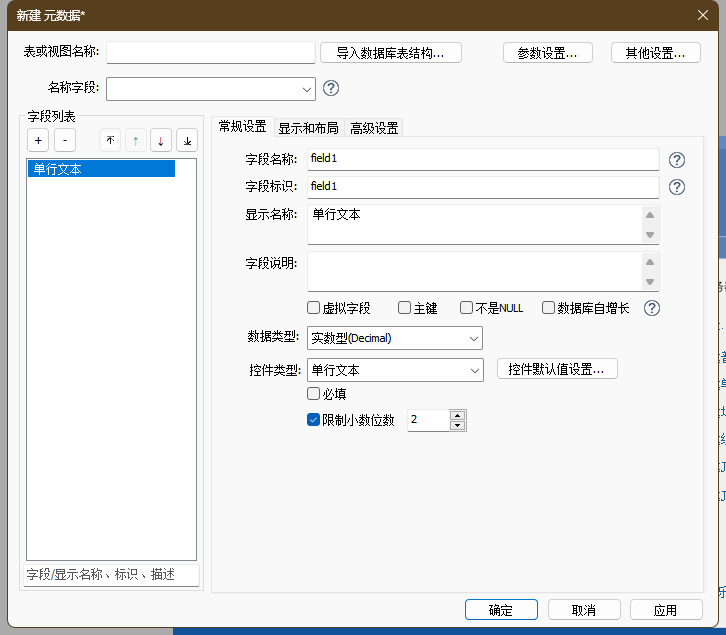Enable the 虚拟字段 checkbox
726x635 pixels.
(x=314, y=308)
